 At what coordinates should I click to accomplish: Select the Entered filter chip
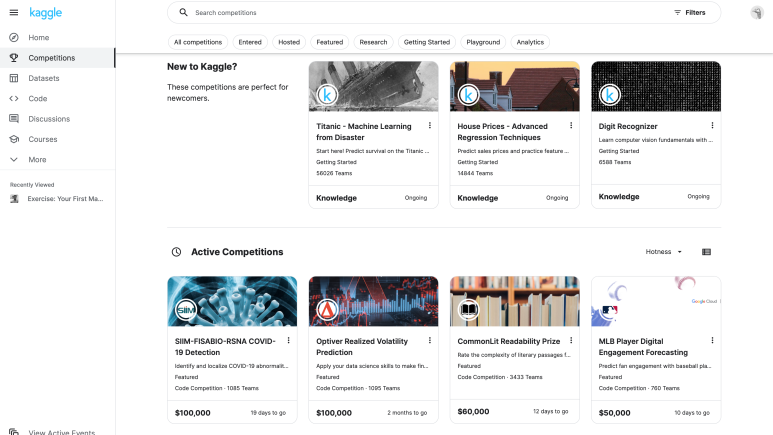point(250,42)
